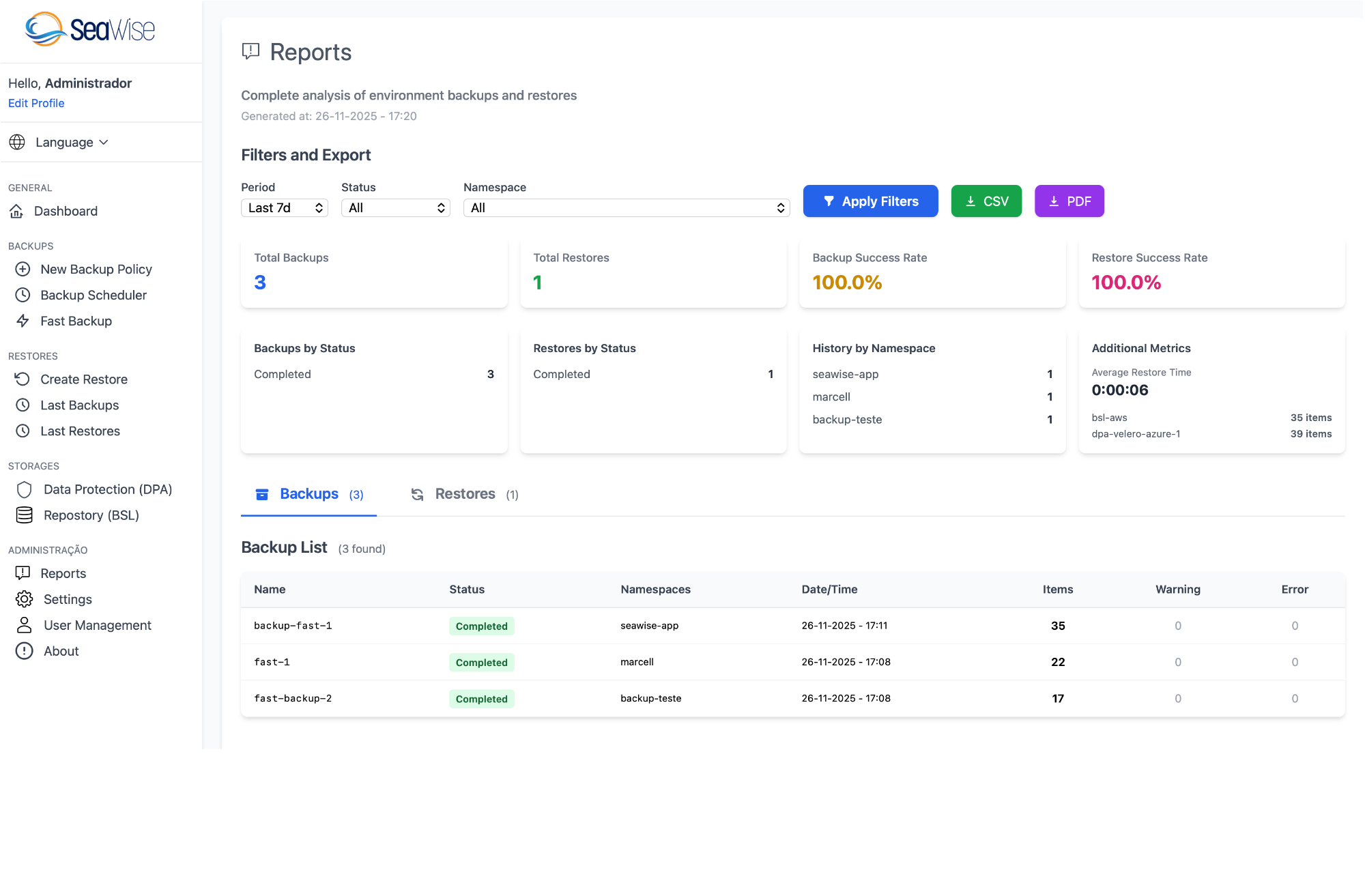Click the User Management person icon
1365x896 pixels.
(25, 626)
